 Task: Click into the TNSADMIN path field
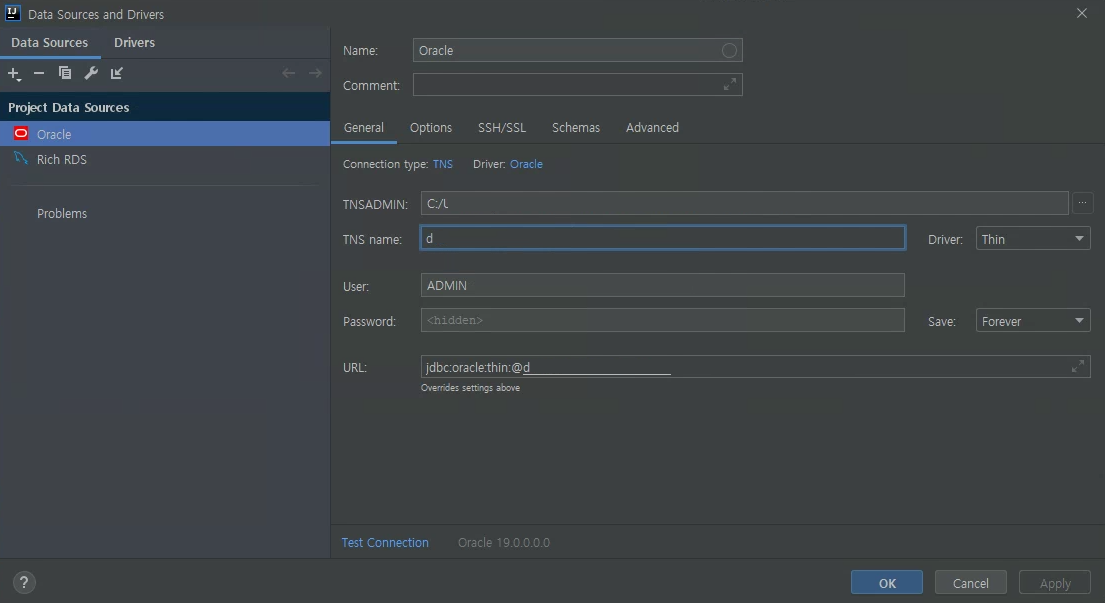pos(744,203)
